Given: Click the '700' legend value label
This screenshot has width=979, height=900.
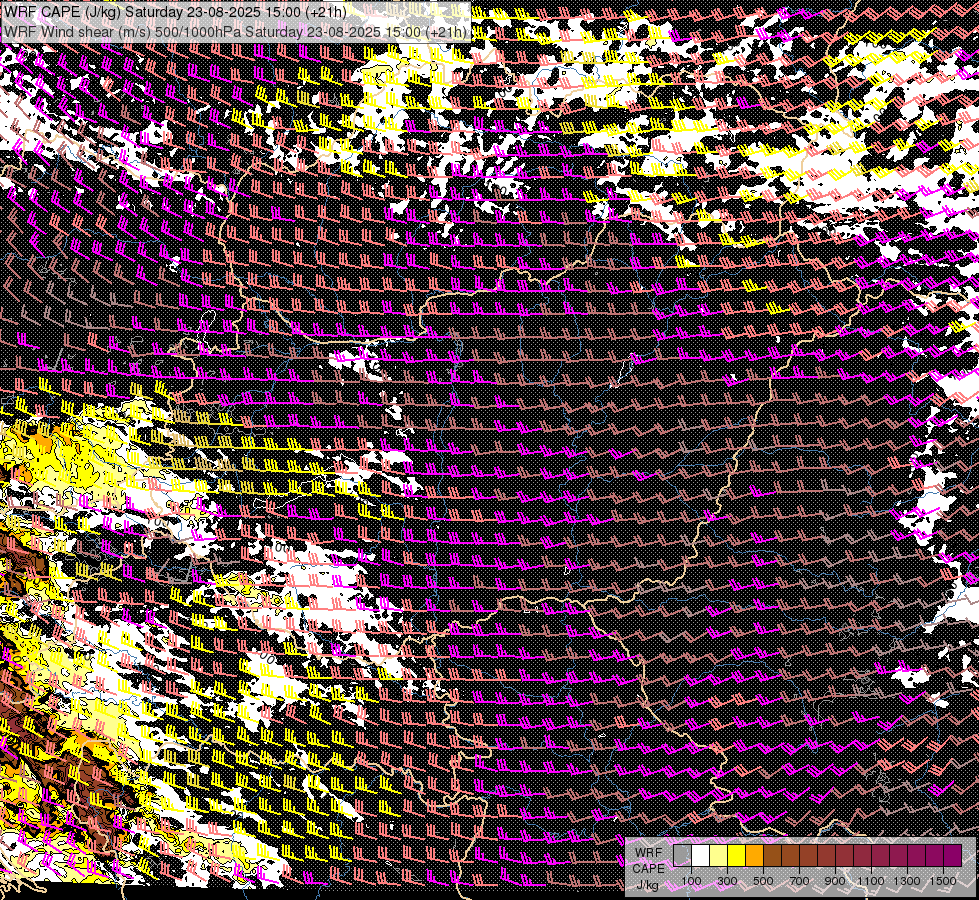Looking at the screenshot, I should [799, 881].
